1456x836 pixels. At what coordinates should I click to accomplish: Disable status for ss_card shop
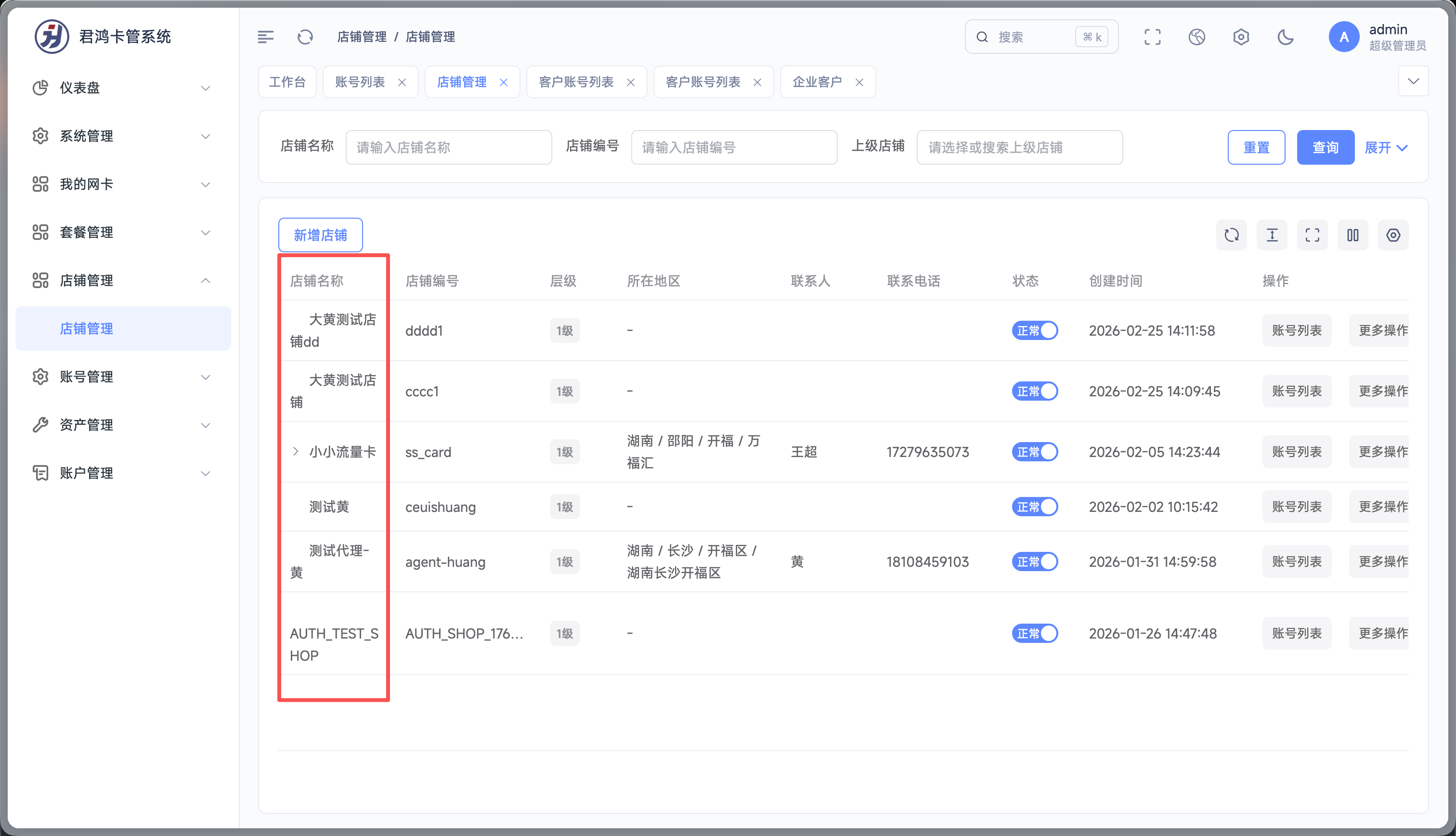(x=1034, y=452)
